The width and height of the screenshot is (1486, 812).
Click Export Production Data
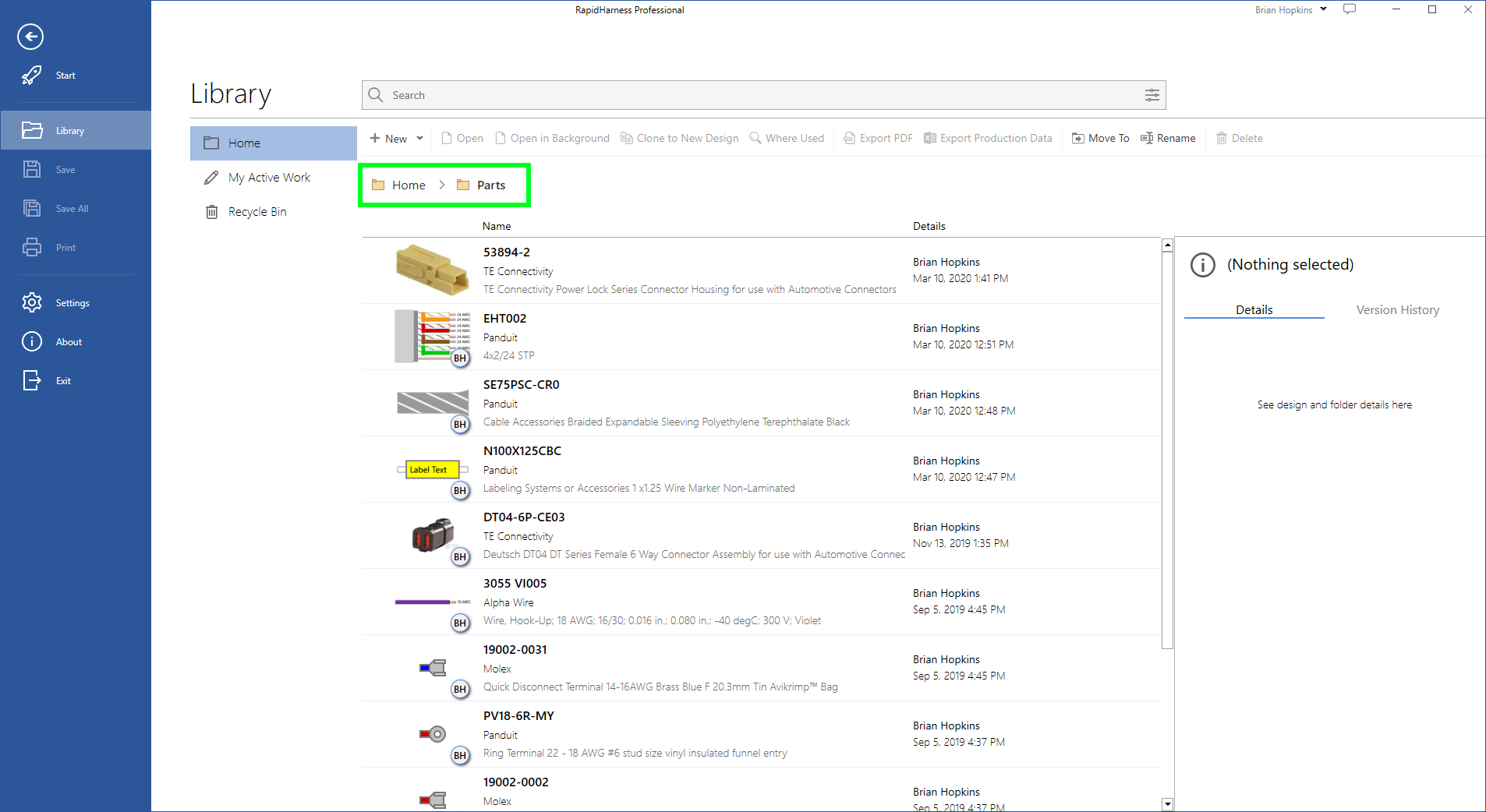pyautogui.click(x=988, y=138)
